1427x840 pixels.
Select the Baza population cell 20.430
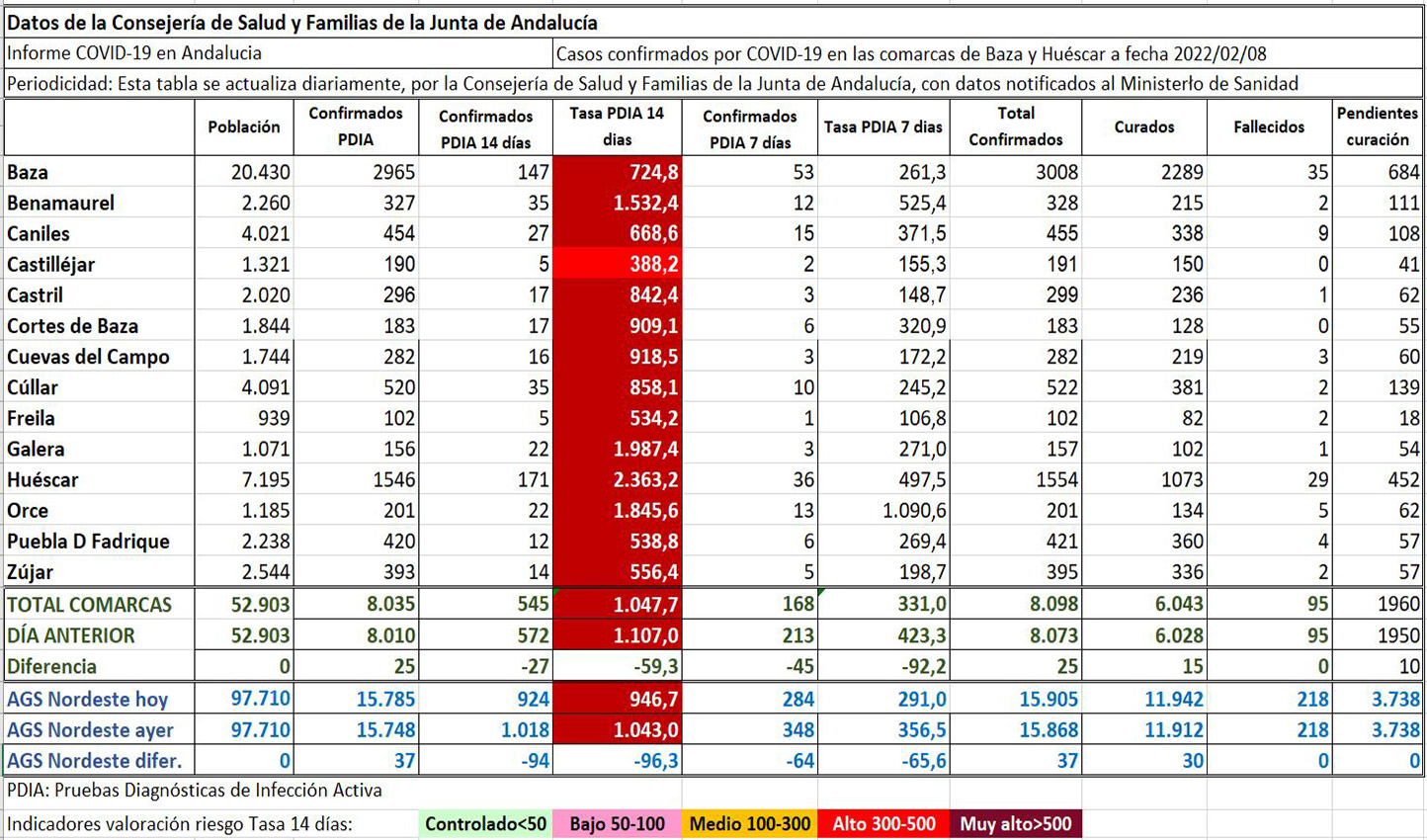[x=244, y=172]
